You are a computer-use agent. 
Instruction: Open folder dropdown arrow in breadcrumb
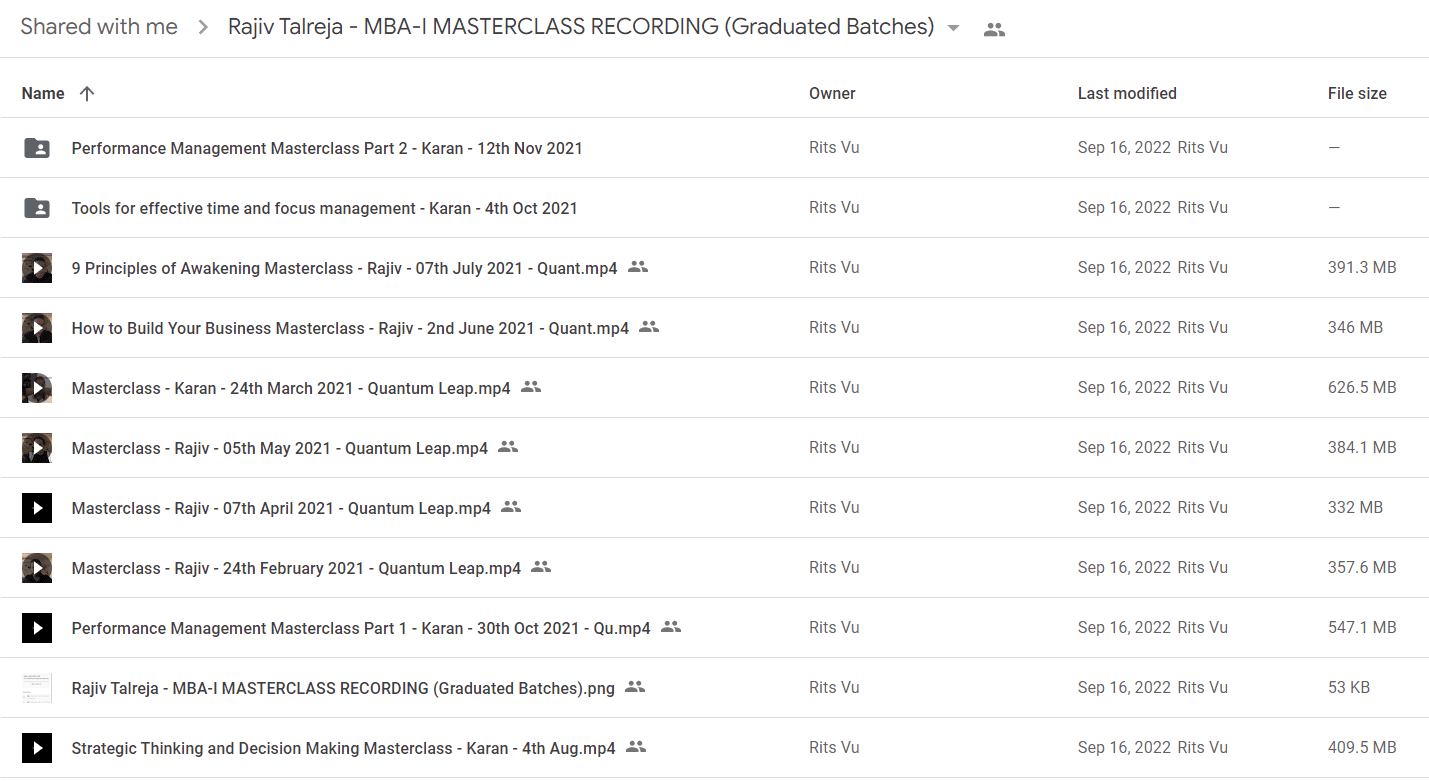[953, 28]
